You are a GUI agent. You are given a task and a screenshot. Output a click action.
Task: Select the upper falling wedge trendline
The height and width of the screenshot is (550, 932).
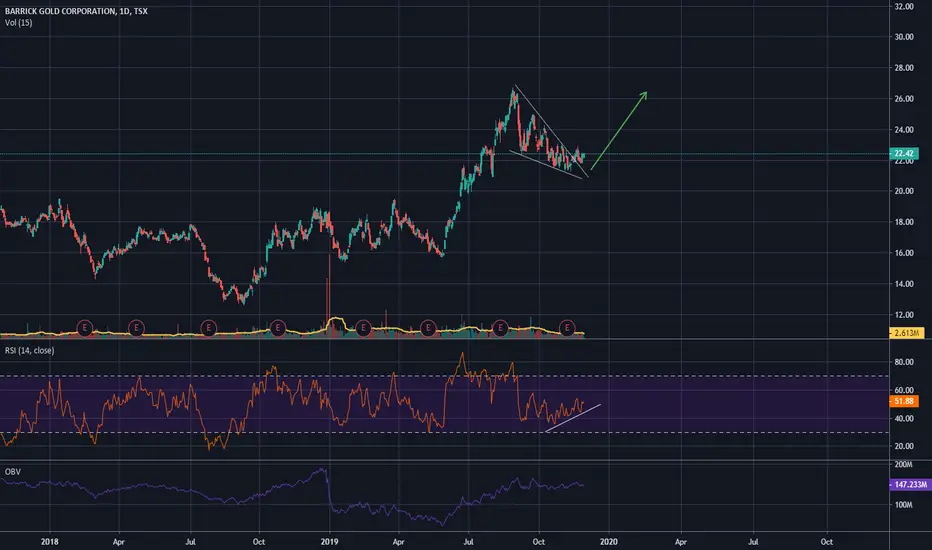click(x=552, y=131)
